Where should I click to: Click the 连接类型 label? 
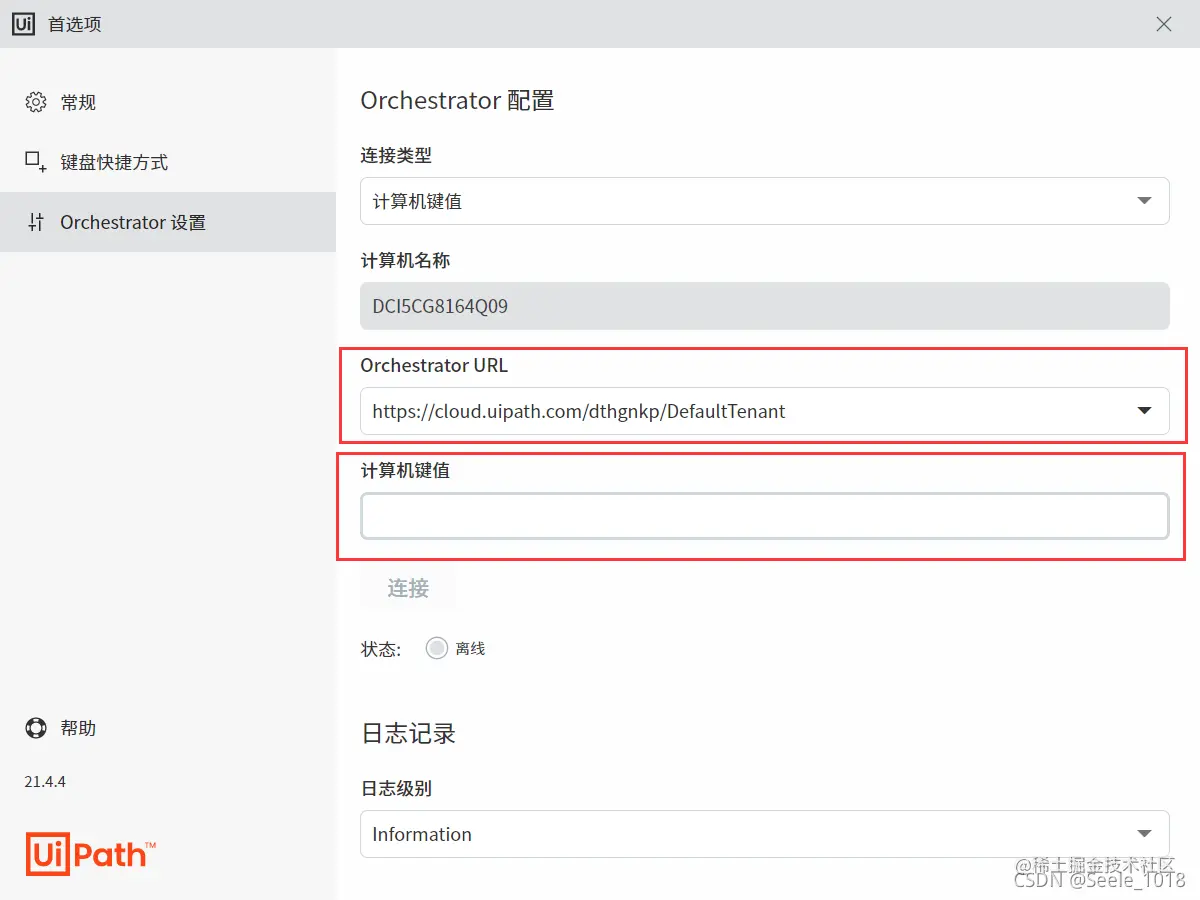coord(396,155)
